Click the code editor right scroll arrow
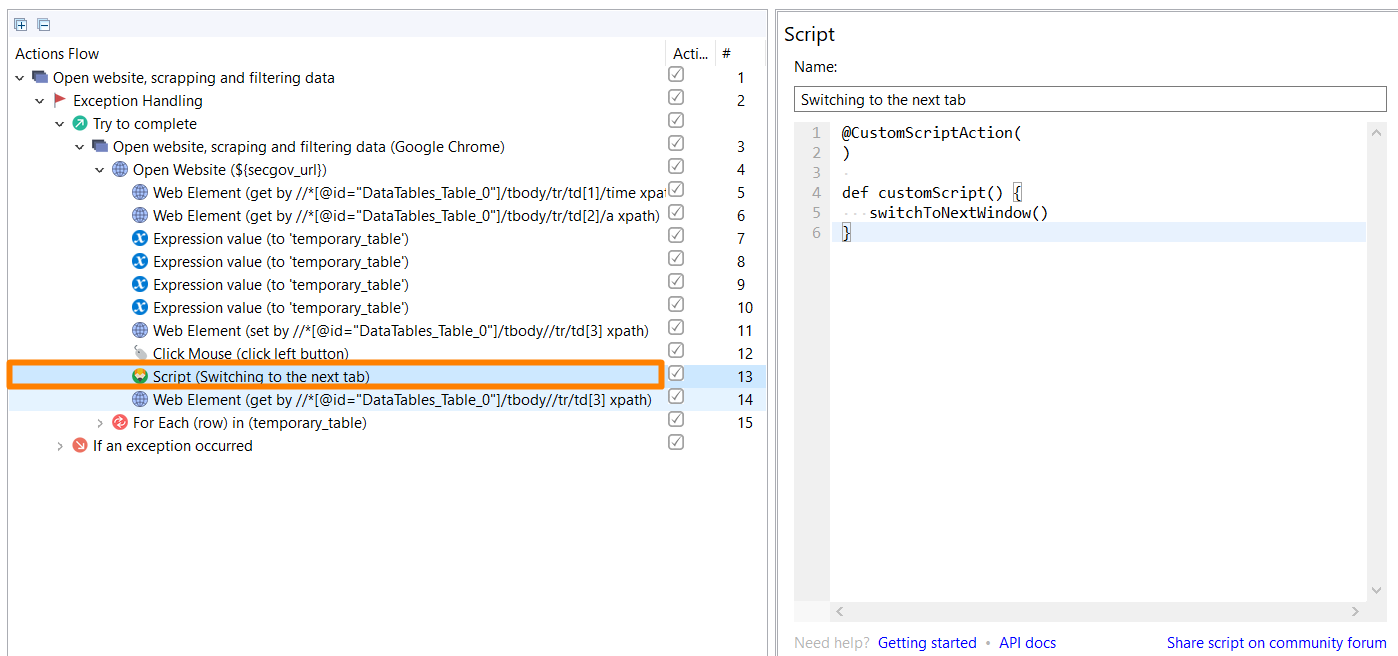This screenshot has height=656, width=1398. coord(1355,611)
